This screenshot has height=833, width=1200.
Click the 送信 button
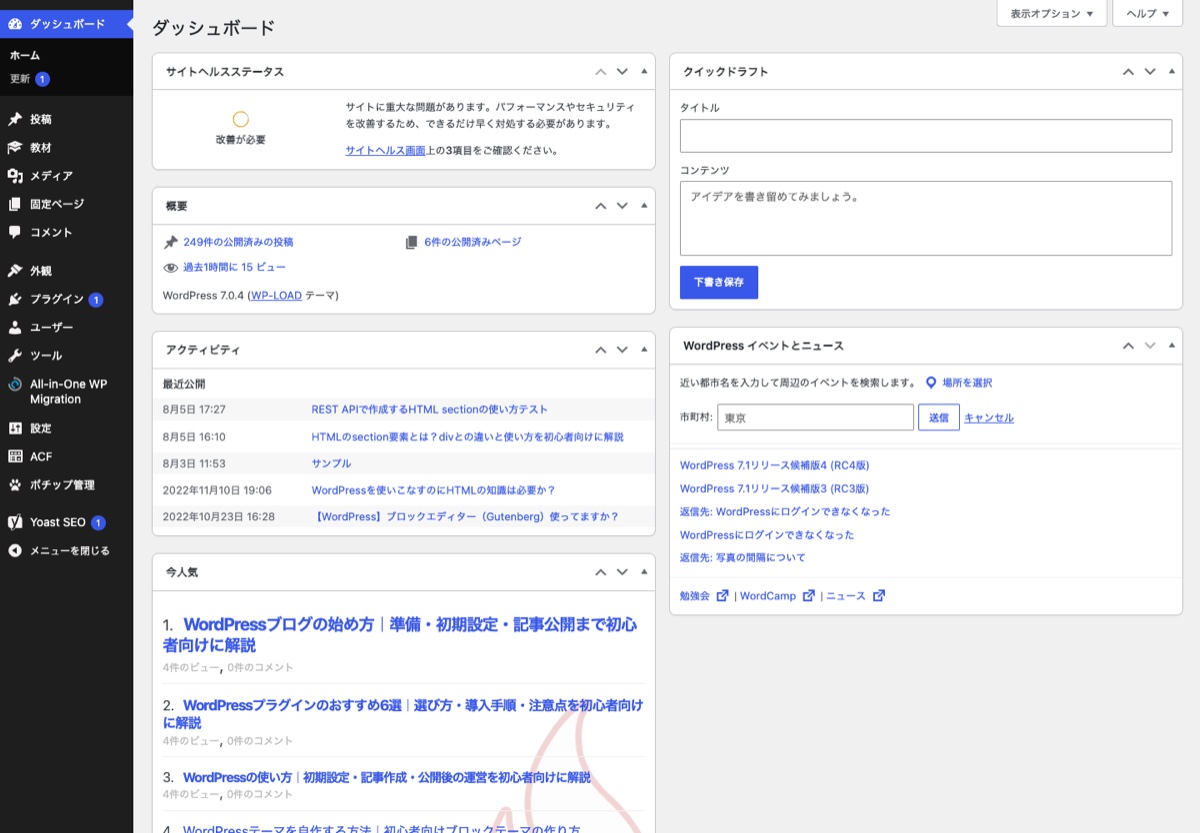coord(939,418)
